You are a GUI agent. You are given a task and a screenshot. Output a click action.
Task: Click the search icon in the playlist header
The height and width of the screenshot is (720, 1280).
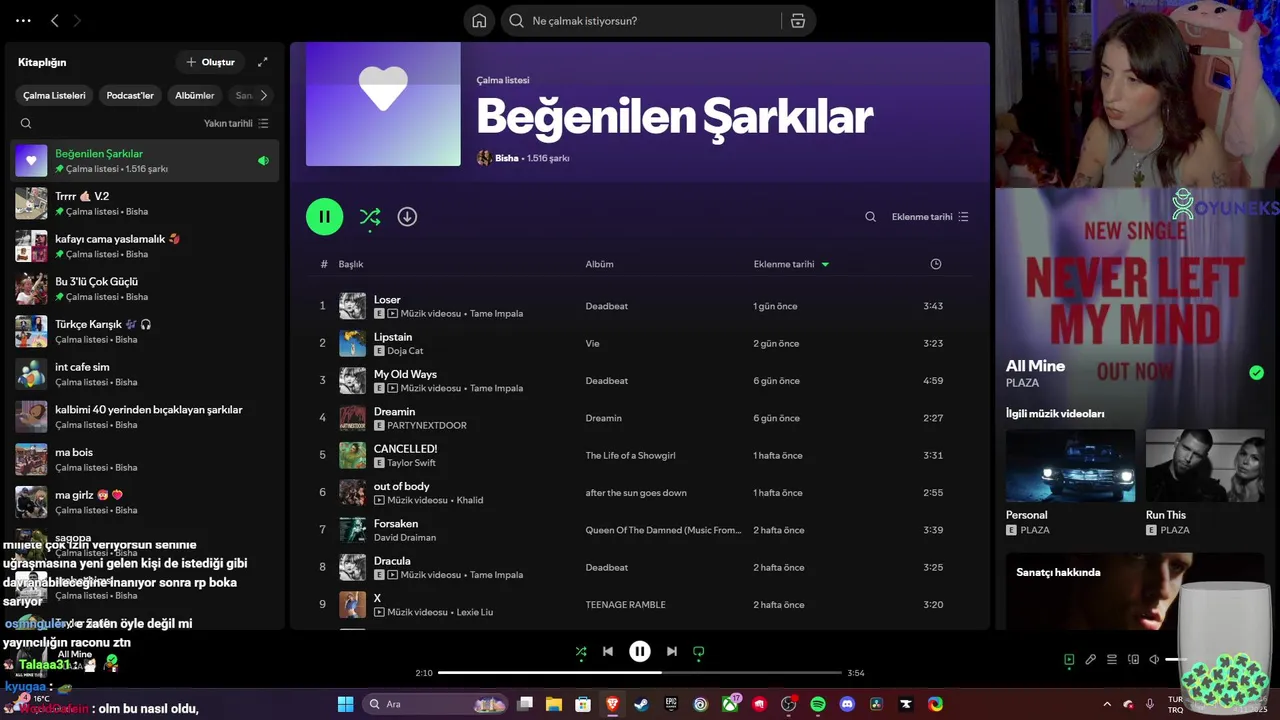click(870, 217)
